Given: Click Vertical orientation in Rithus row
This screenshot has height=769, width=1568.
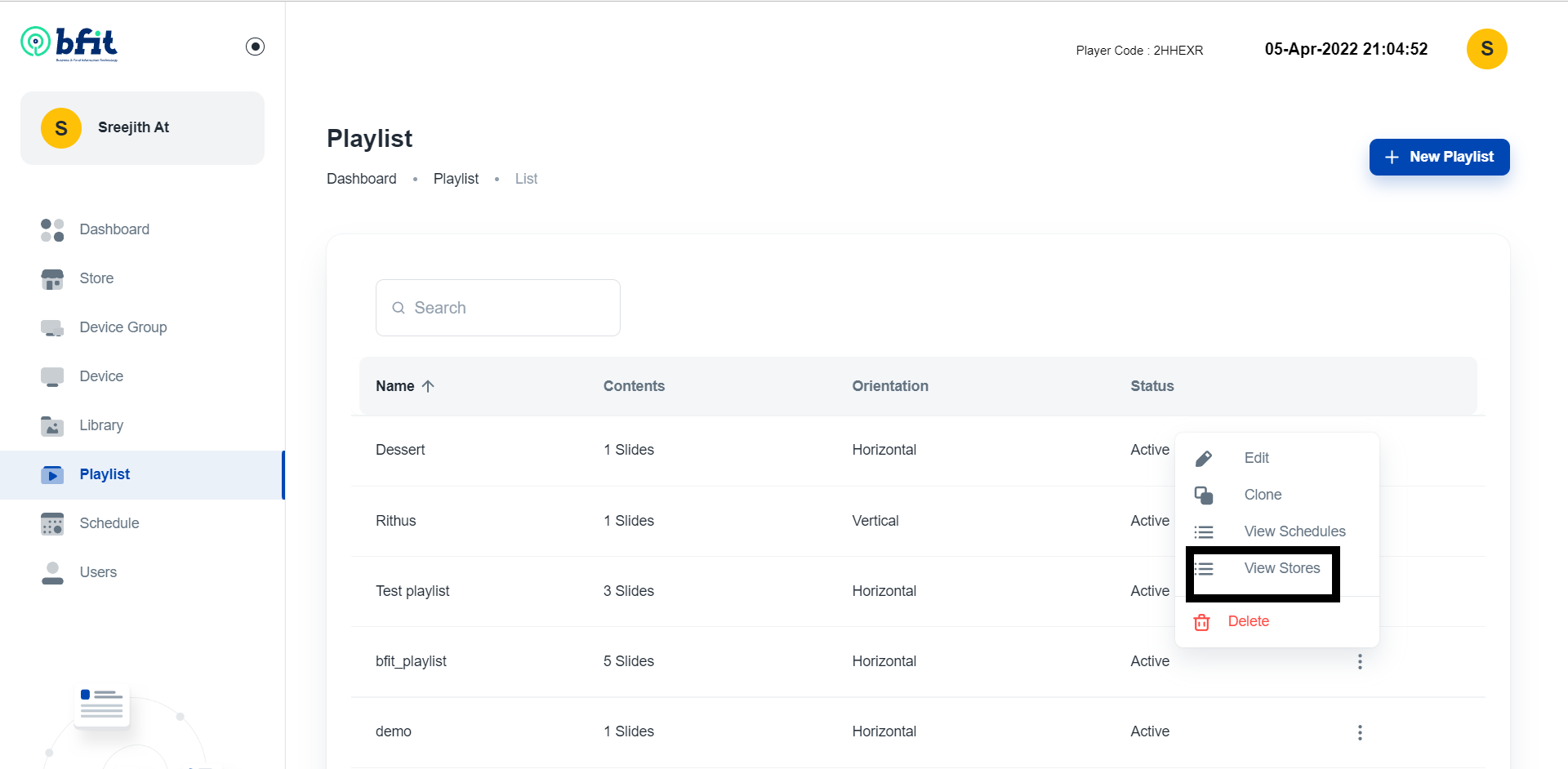Looking at the screenshot, I should tap(875, 521).
